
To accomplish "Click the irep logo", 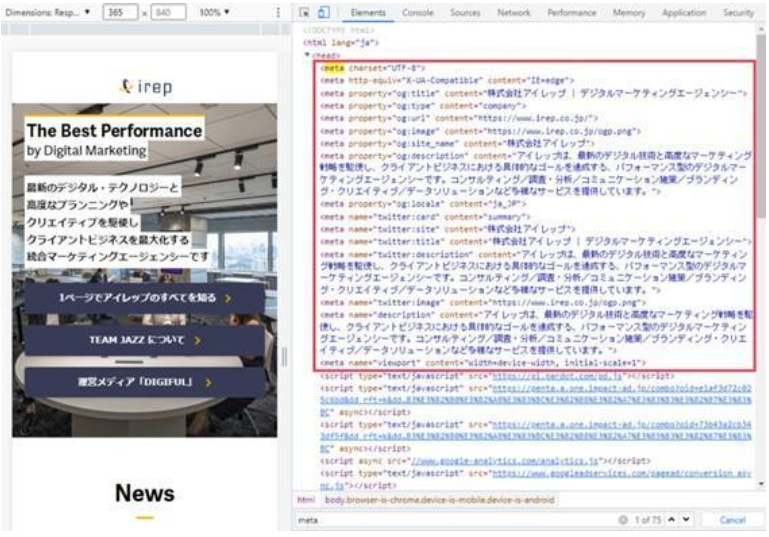I will [x=145, y=87].
